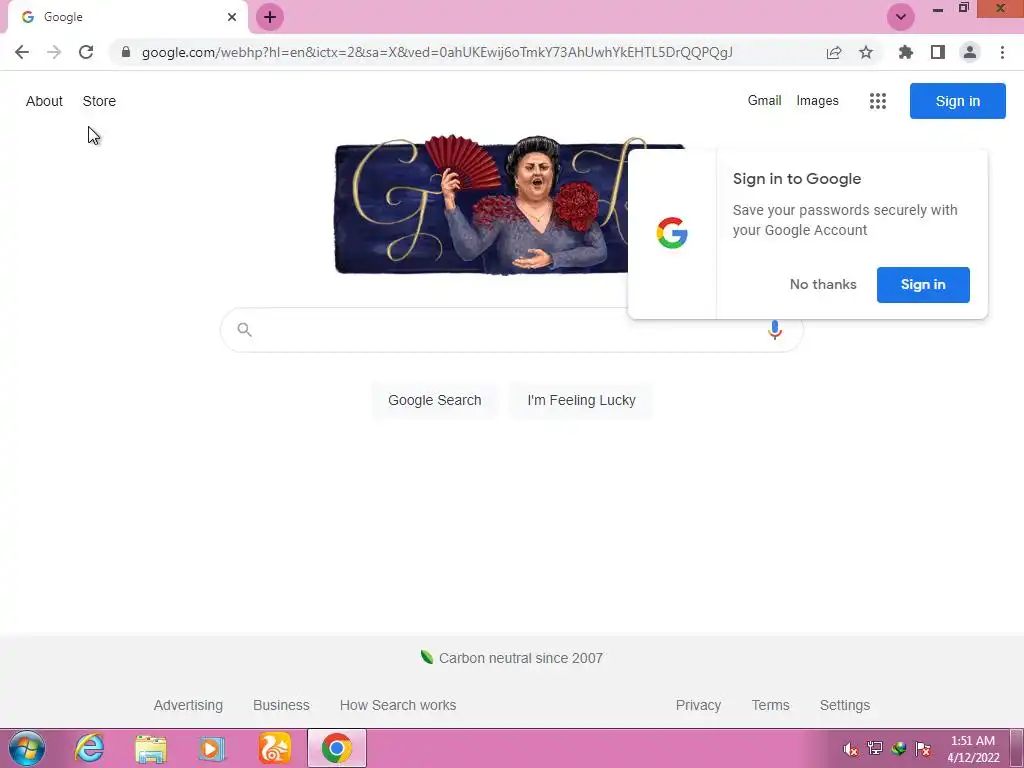Dismiss popup with No thanks
This screenshot has height=768, width=1024.
tap(823, 284)
